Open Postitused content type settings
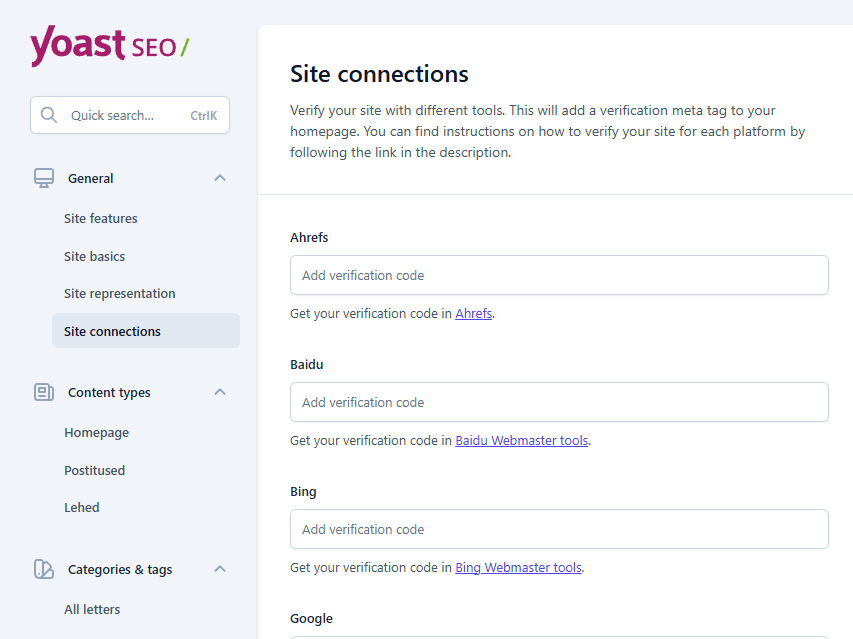Image resolution: width=853 pixels, height=639 pixels. coord(95,470)
